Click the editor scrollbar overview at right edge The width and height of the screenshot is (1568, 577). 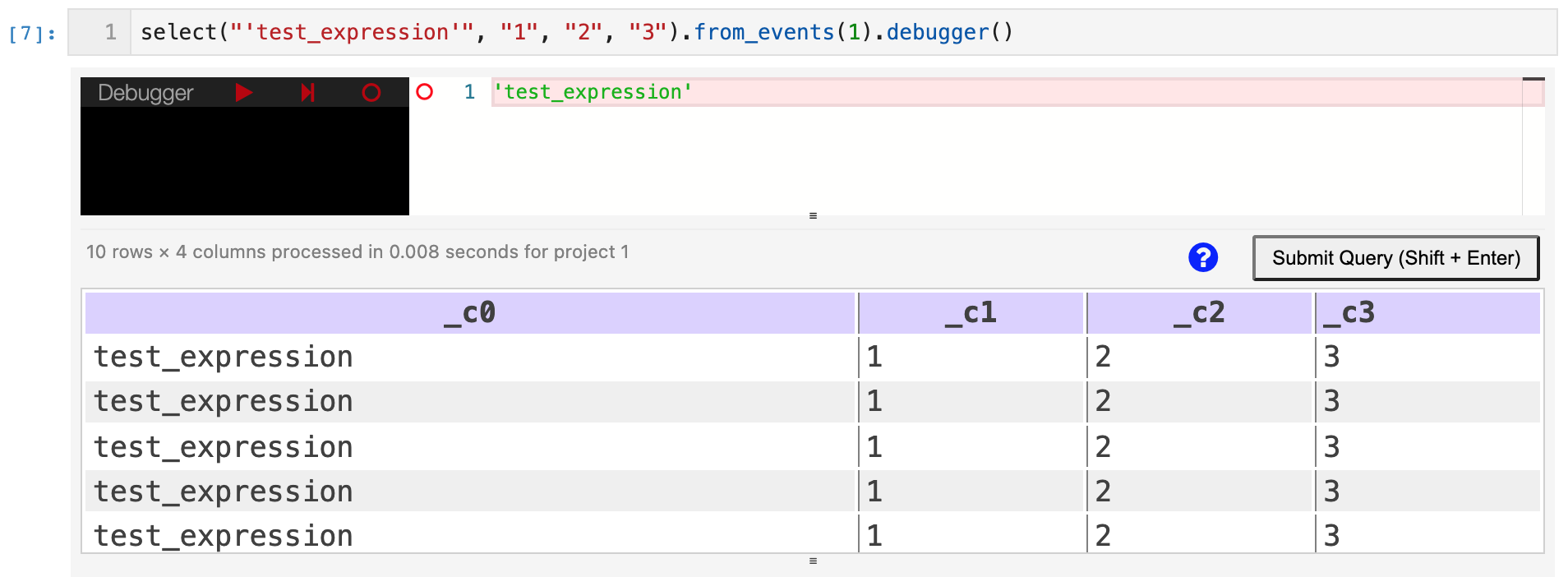point(1533,146)
